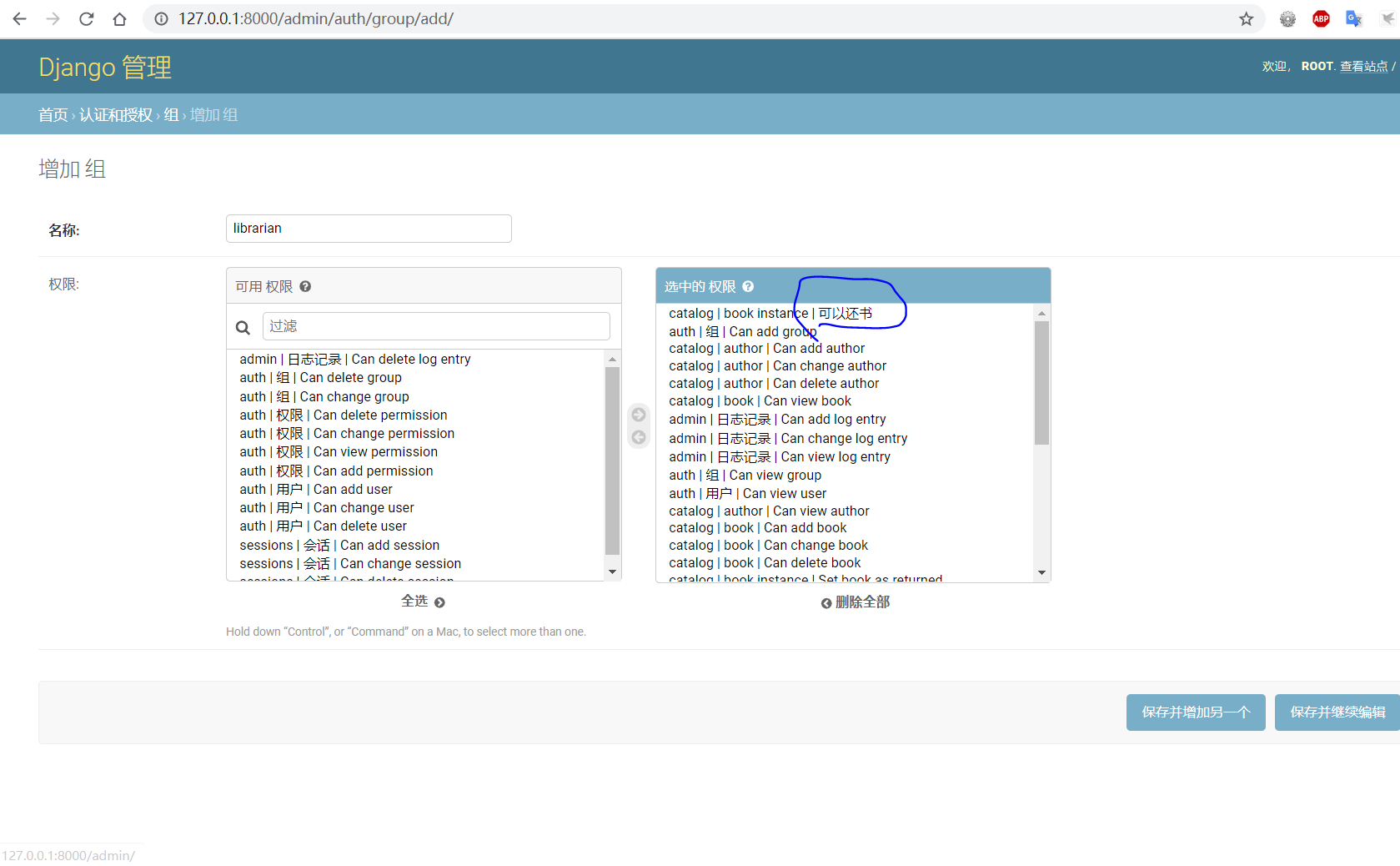This screenshot has height=866, width=1400.
Task: Click the help icon beside 选中的 权限
Action: 748,286
